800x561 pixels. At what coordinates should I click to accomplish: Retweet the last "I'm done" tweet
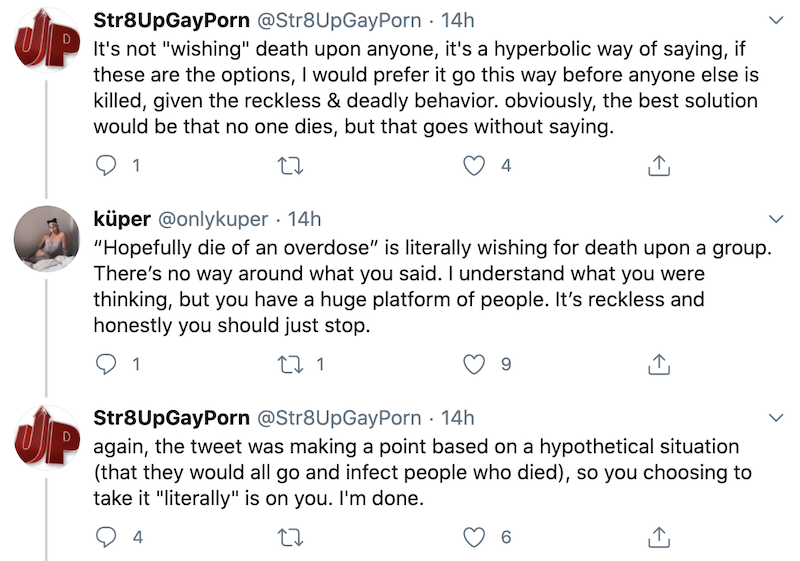click(290, 537)
